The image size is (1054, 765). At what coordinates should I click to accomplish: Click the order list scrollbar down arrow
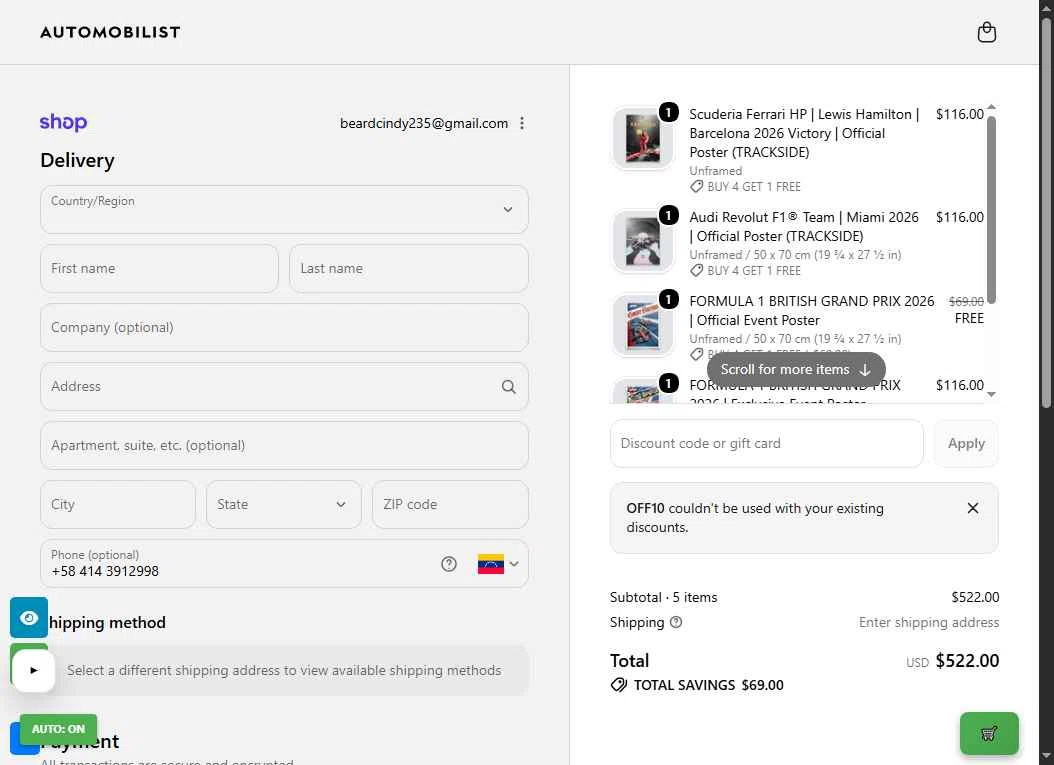991,395
